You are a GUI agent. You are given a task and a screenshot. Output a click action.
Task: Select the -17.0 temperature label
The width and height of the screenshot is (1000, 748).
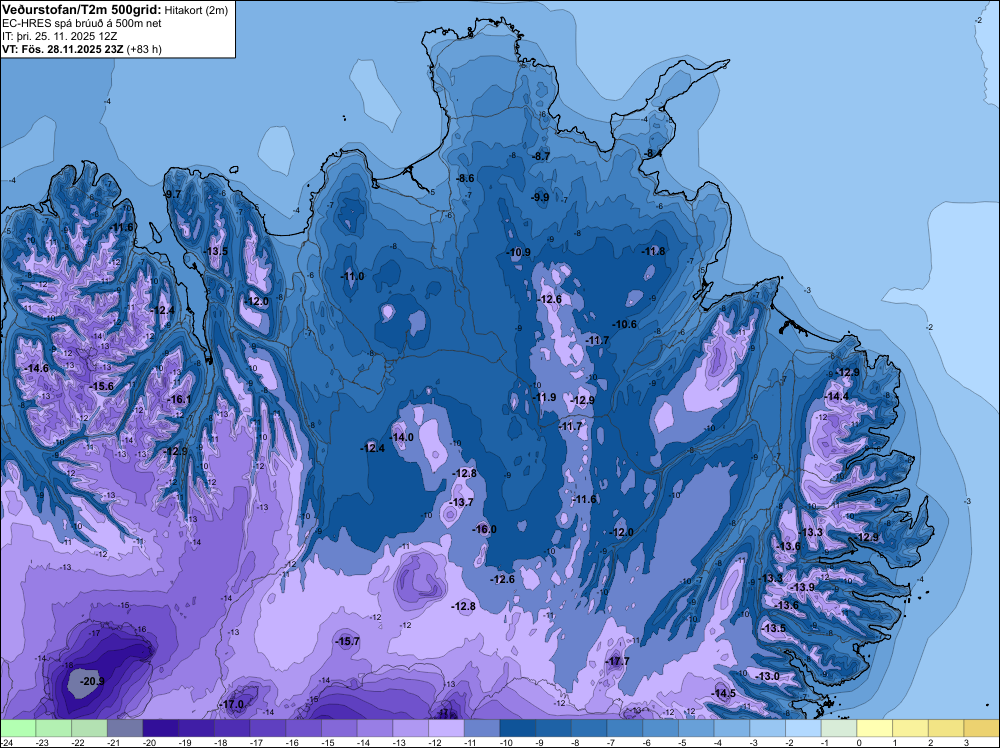click(232, 705)
